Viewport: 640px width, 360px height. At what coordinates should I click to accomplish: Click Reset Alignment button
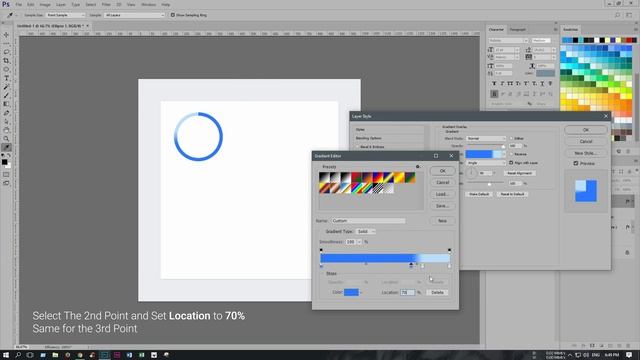520,173
